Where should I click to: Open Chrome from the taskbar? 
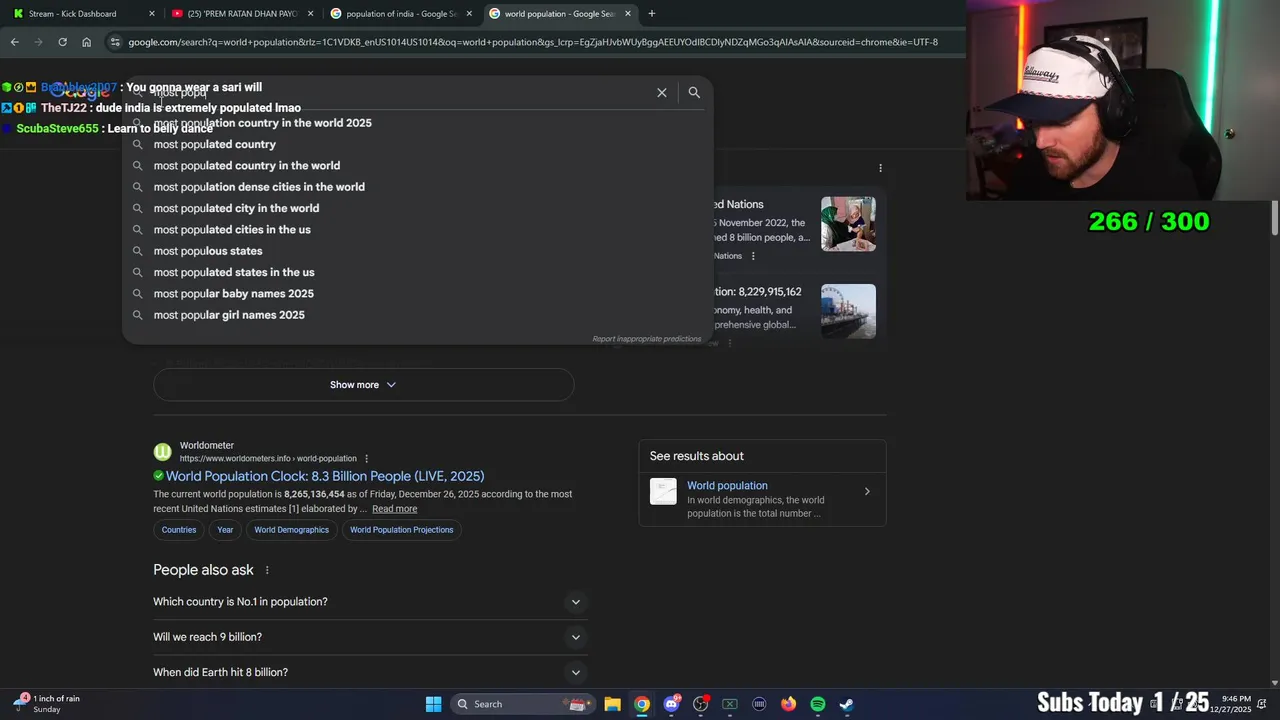[x=642, y=704]
